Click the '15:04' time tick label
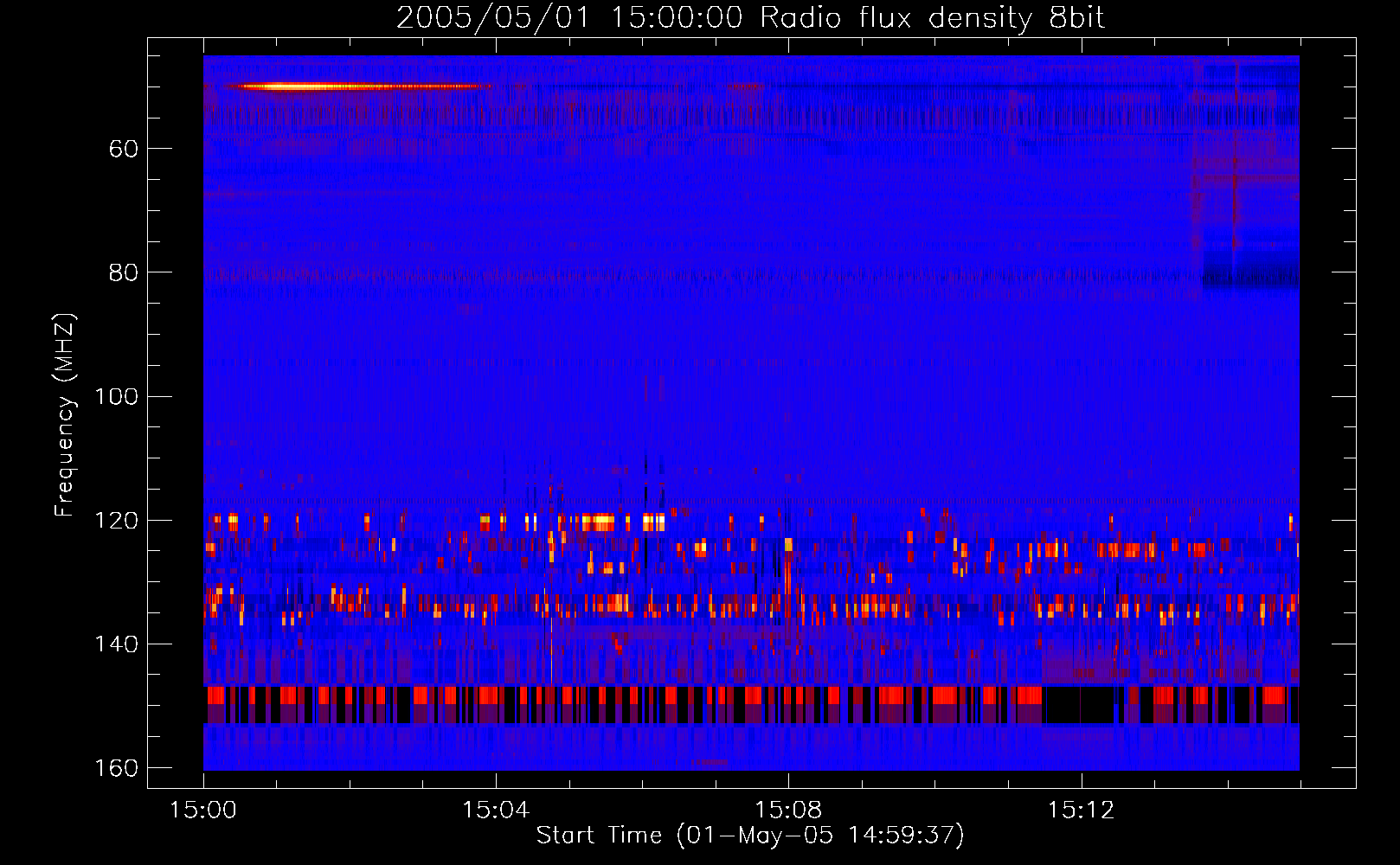Viewport: 1400px width, 865px height. [496, 811]
